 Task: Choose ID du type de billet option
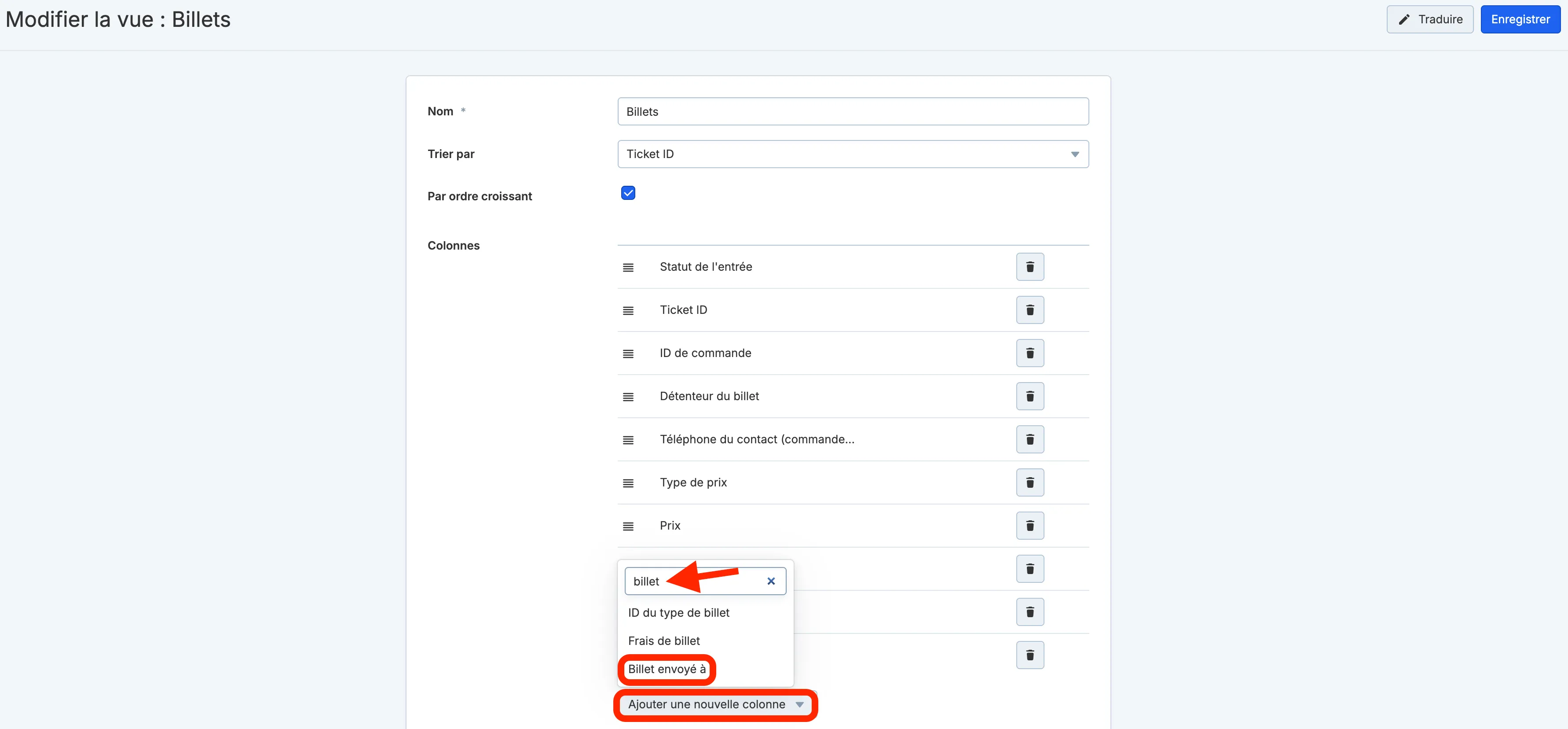point(706,613)
